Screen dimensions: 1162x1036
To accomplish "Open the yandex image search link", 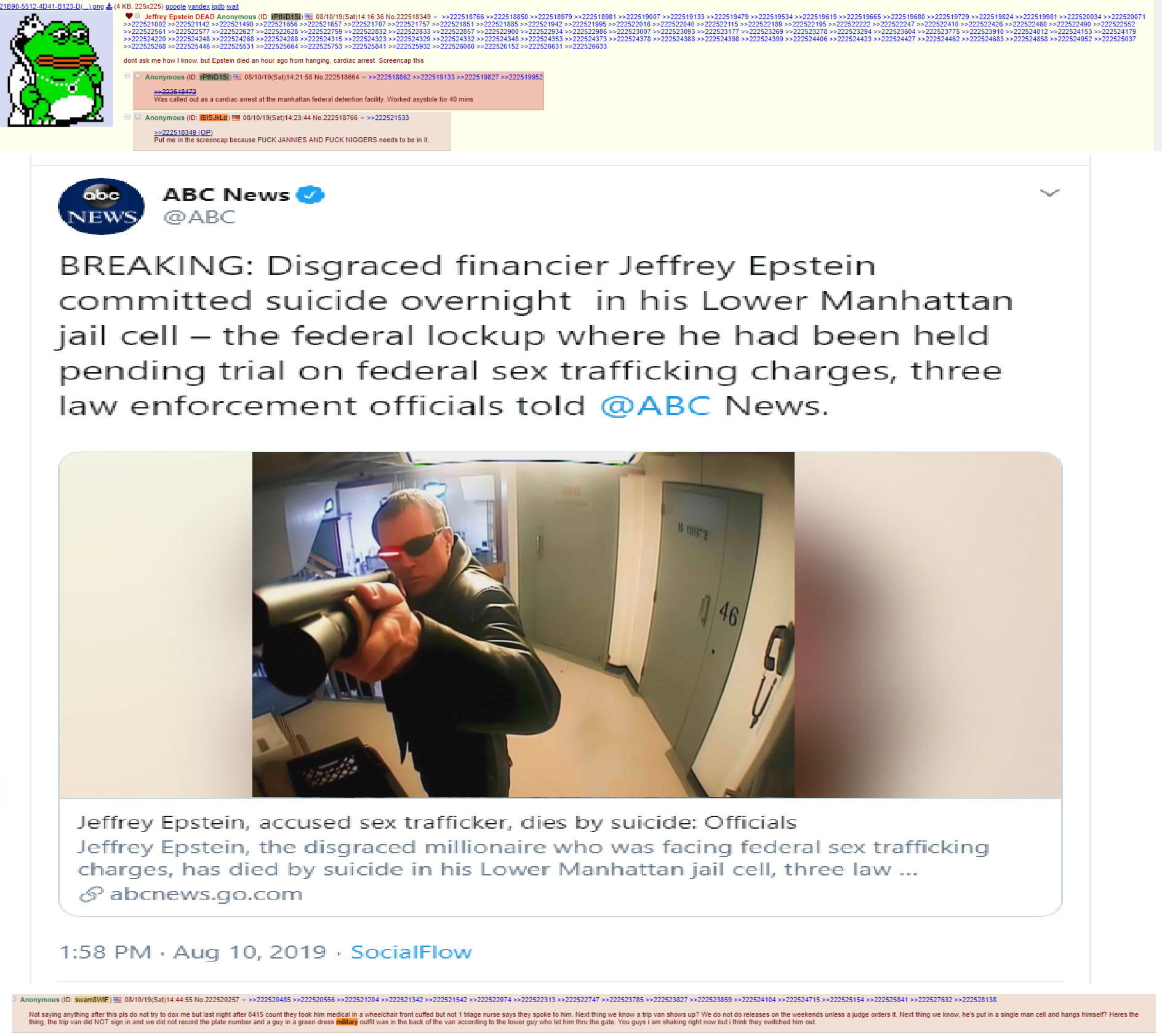I will [199, 7].
